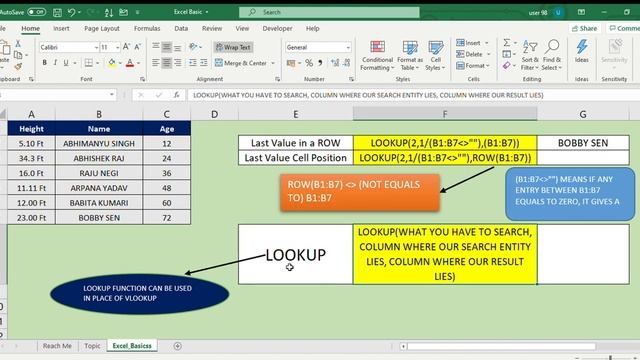Open Find & Select menu
Screen dimensions: 640x360
552,56
